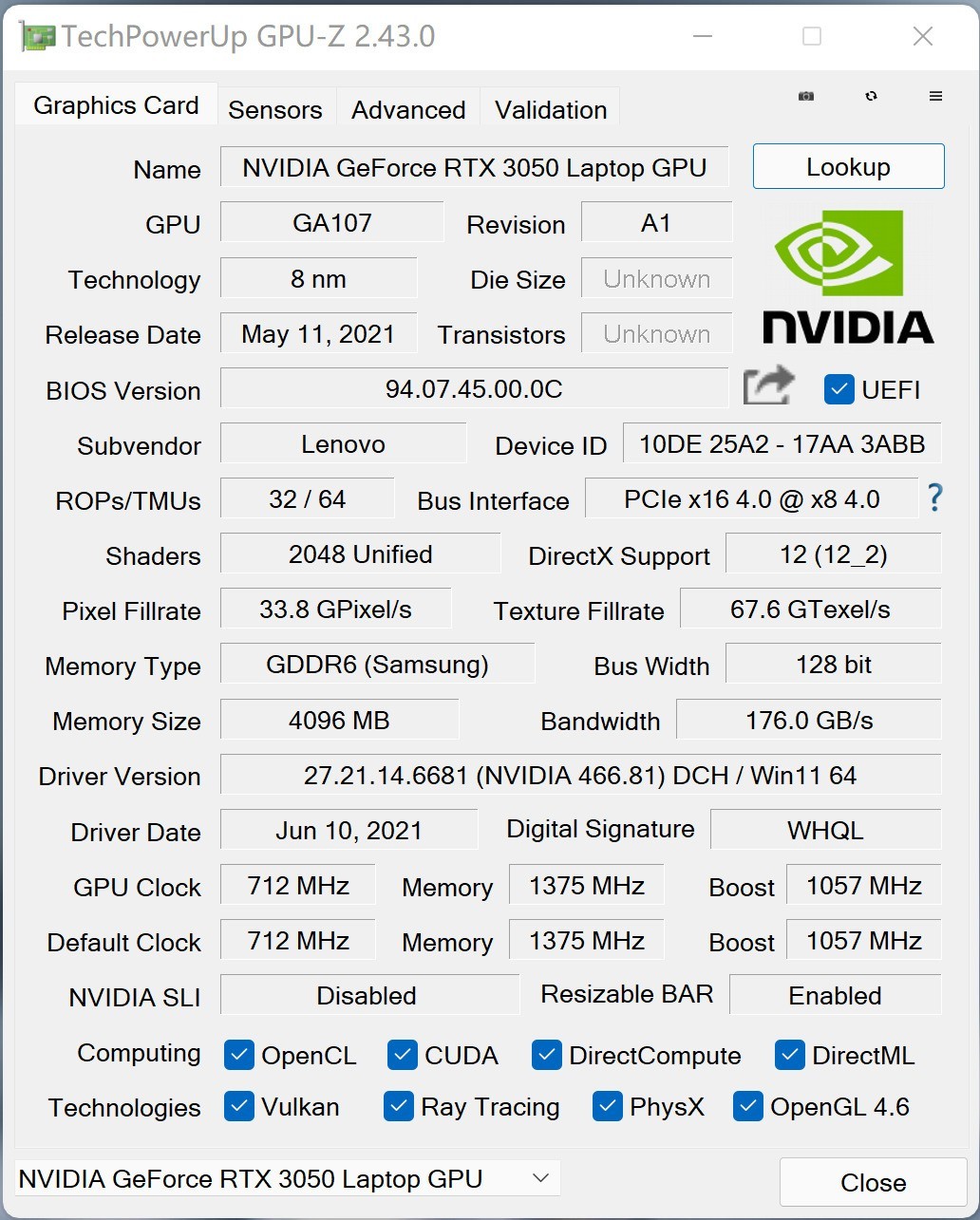The width and height of the screenshot is (980, 1220).
Task: Click the GPU-Z title bar app icon
Action: pyautogui.click(x=38, y=37)
